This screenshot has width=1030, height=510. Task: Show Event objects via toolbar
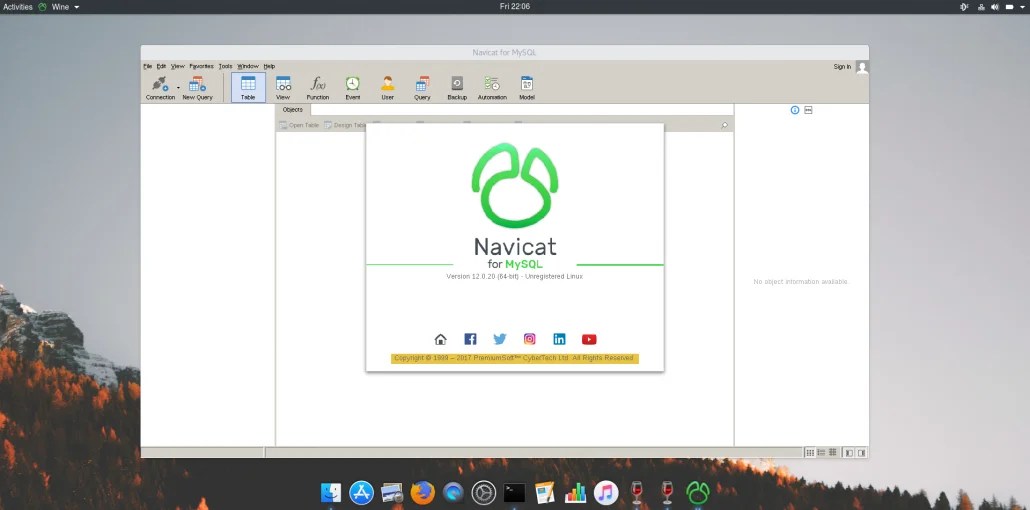(353, 87)
